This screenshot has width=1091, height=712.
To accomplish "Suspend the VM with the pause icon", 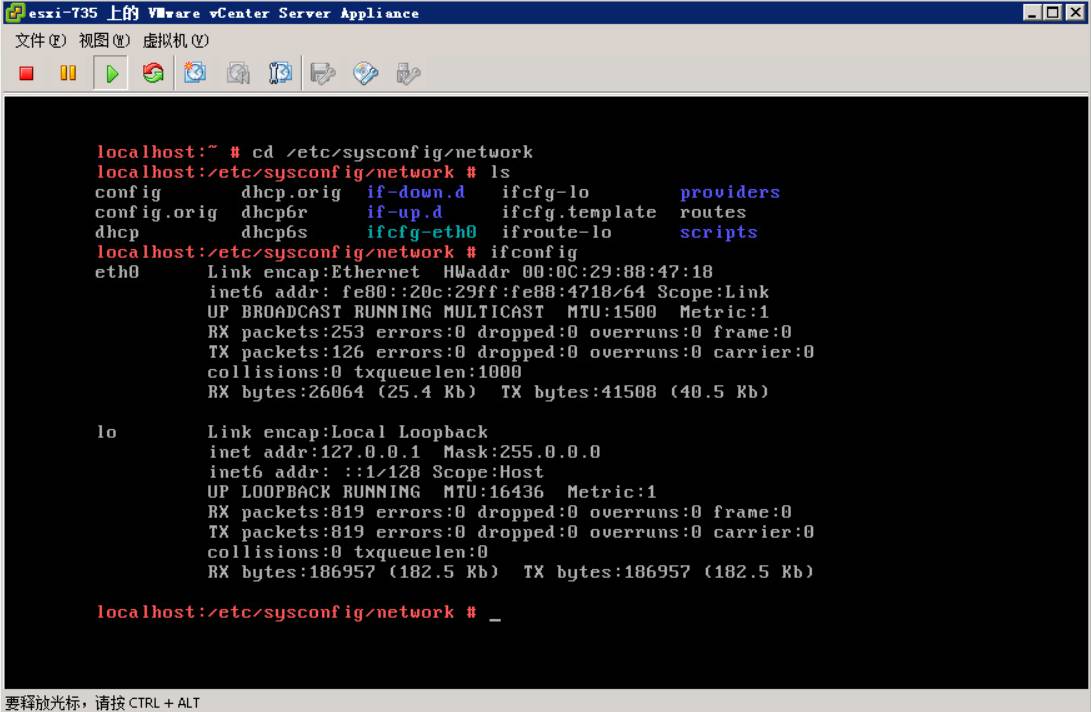I will point(68,73).
